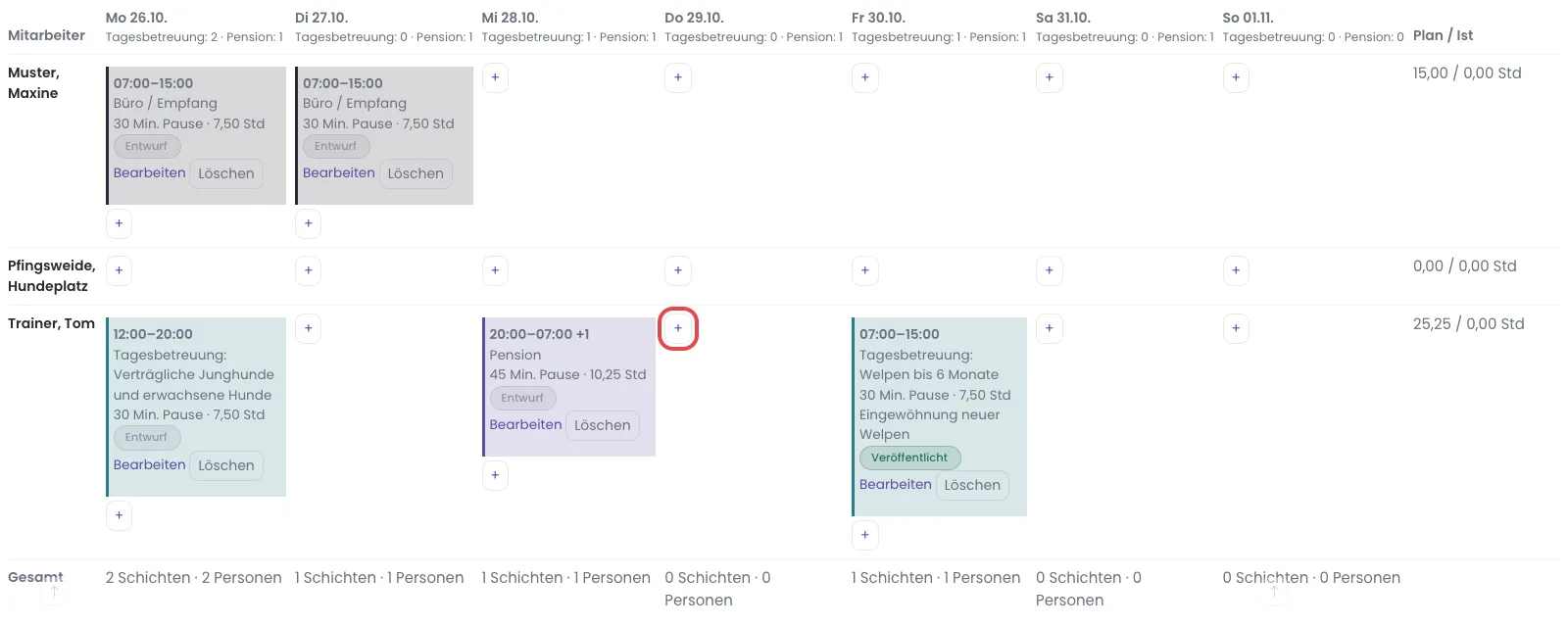Edit Tom's 12:00–20:00 Tagesbetreuung shift via Bearbeiten
1568x627 pixels.
149,464
